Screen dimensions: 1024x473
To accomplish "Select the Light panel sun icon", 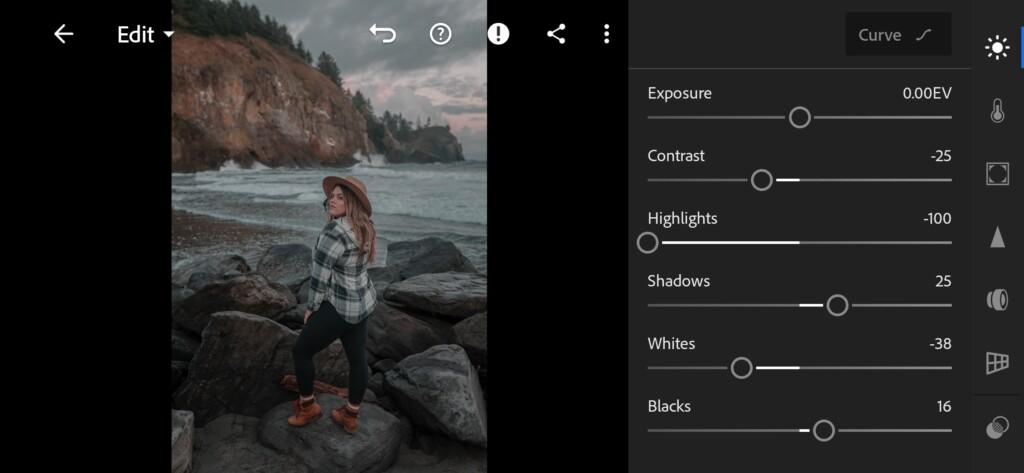I will tap(997, 48).
